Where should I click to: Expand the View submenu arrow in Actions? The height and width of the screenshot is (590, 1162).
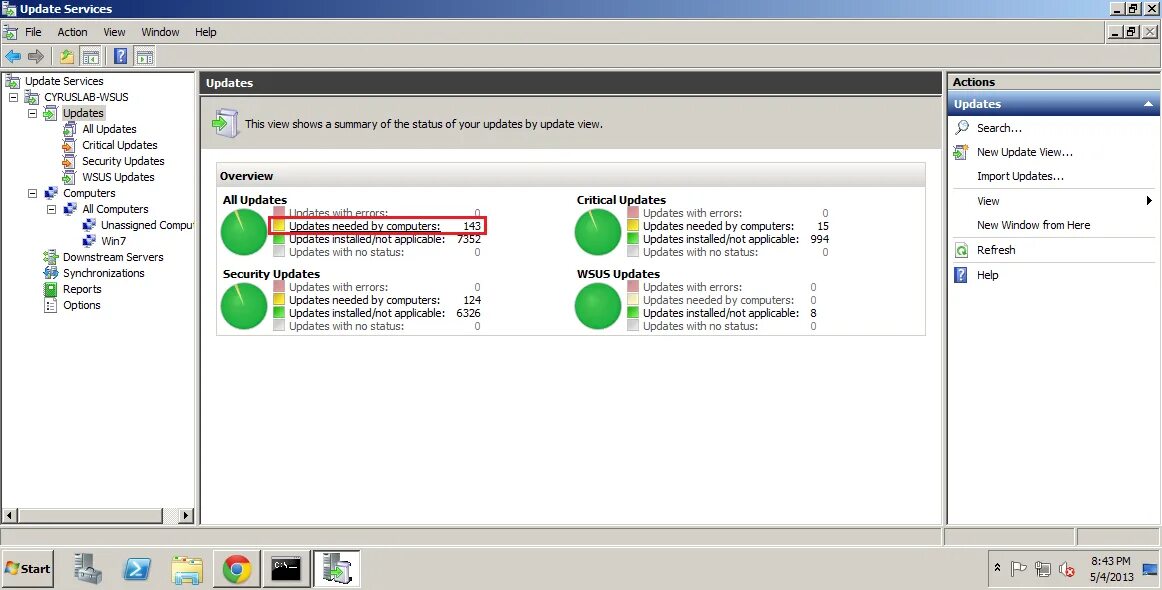click(1149, 201)
